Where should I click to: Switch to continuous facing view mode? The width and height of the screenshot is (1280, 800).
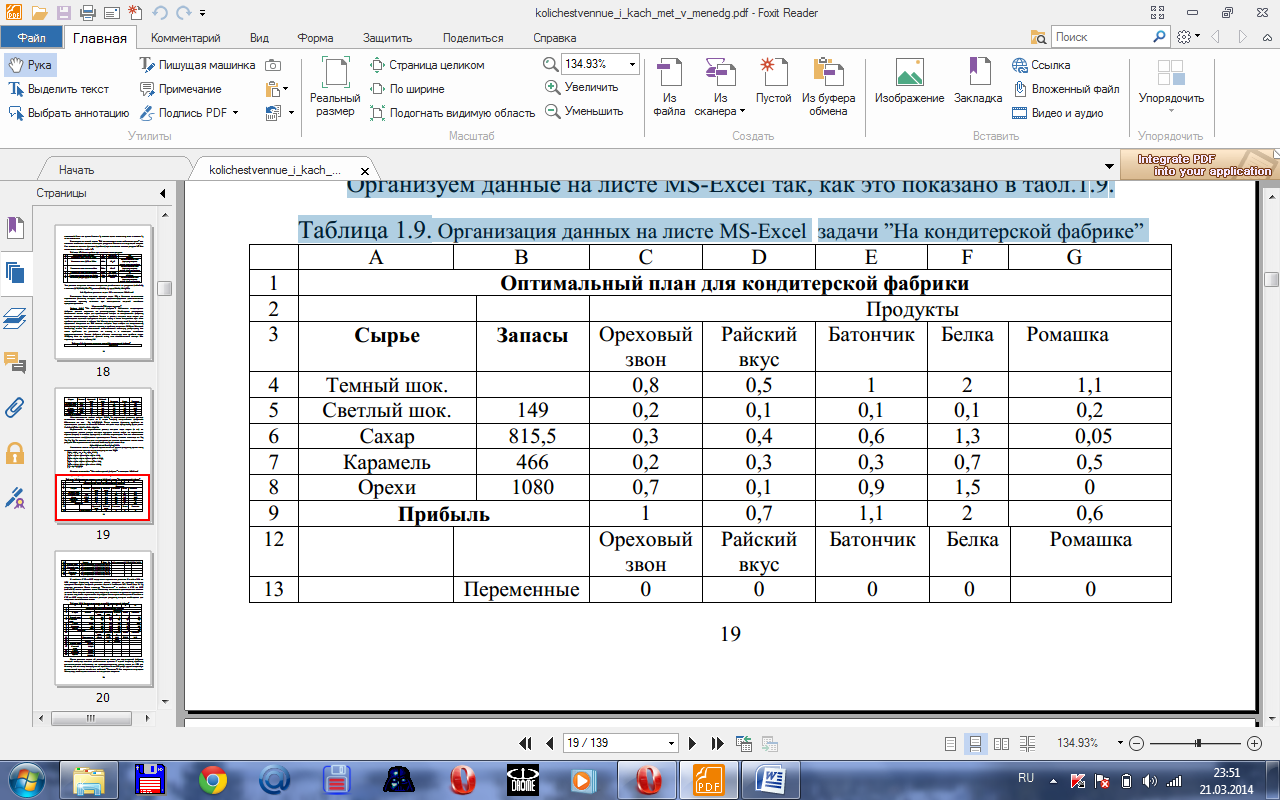pos(1027,743)
